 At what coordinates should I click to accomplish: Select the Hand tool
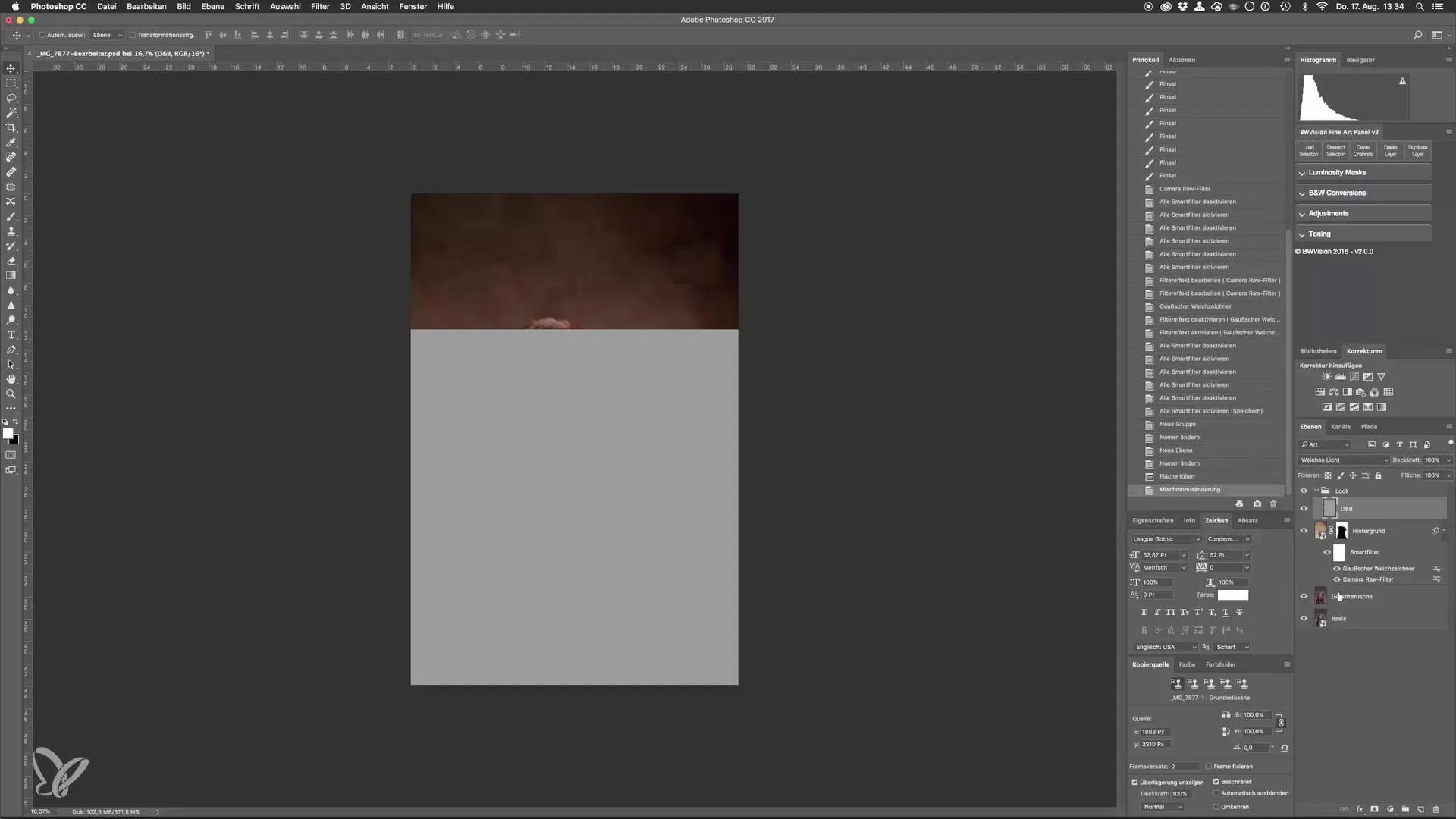(x=11, y=379)
